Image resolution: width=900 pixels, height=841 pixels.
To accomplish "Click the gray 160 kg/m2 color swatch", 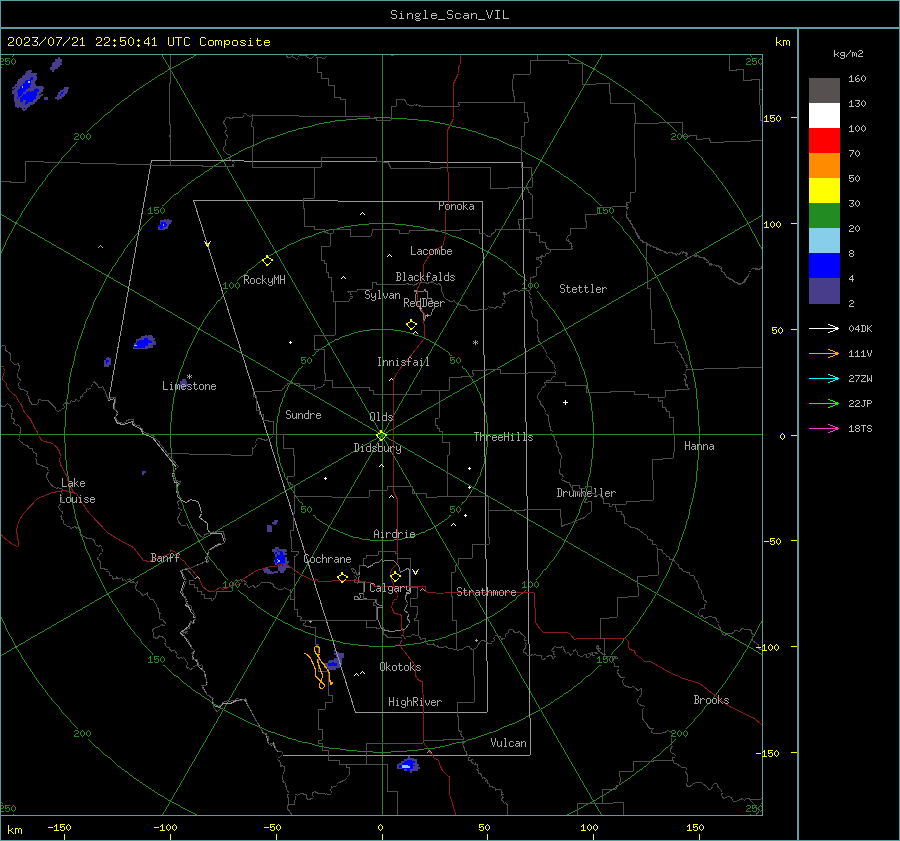I will (x=824, y=91).
